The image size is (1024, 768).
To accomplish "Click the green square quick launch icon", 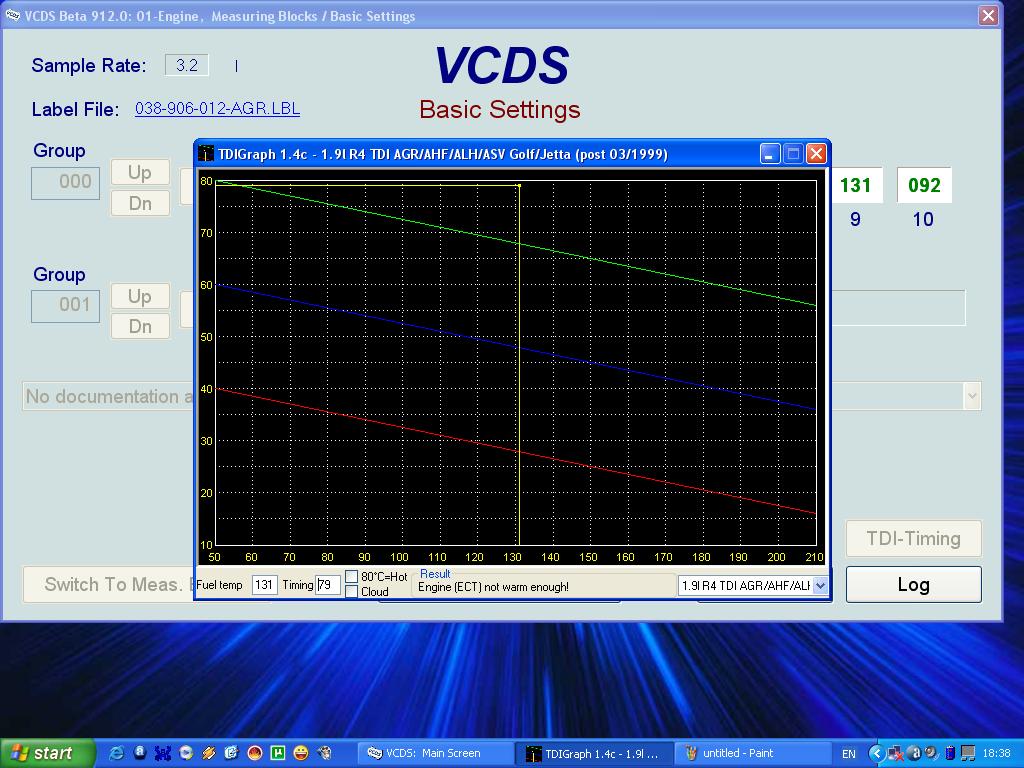I will pyautogui.click(x=278, y=753).
